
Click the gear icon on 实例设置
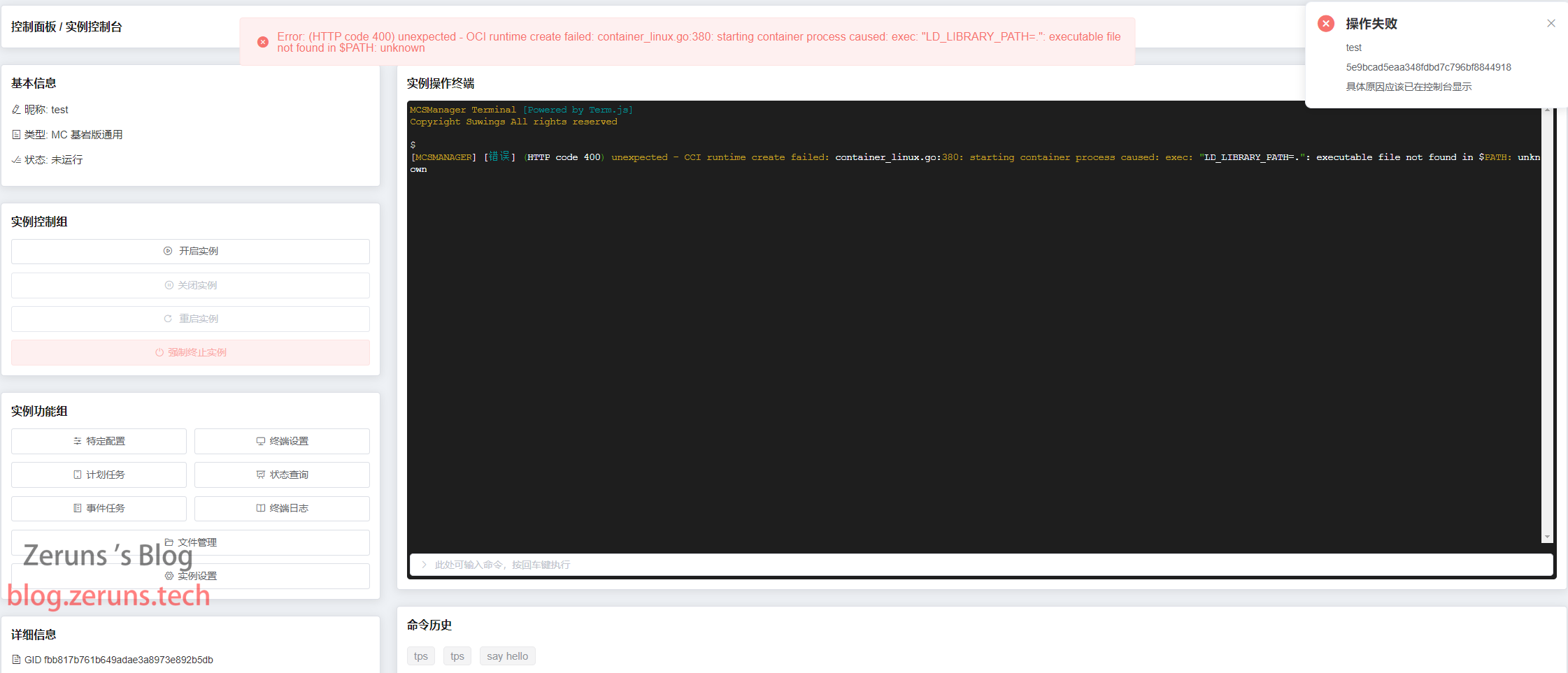[169, 576]
